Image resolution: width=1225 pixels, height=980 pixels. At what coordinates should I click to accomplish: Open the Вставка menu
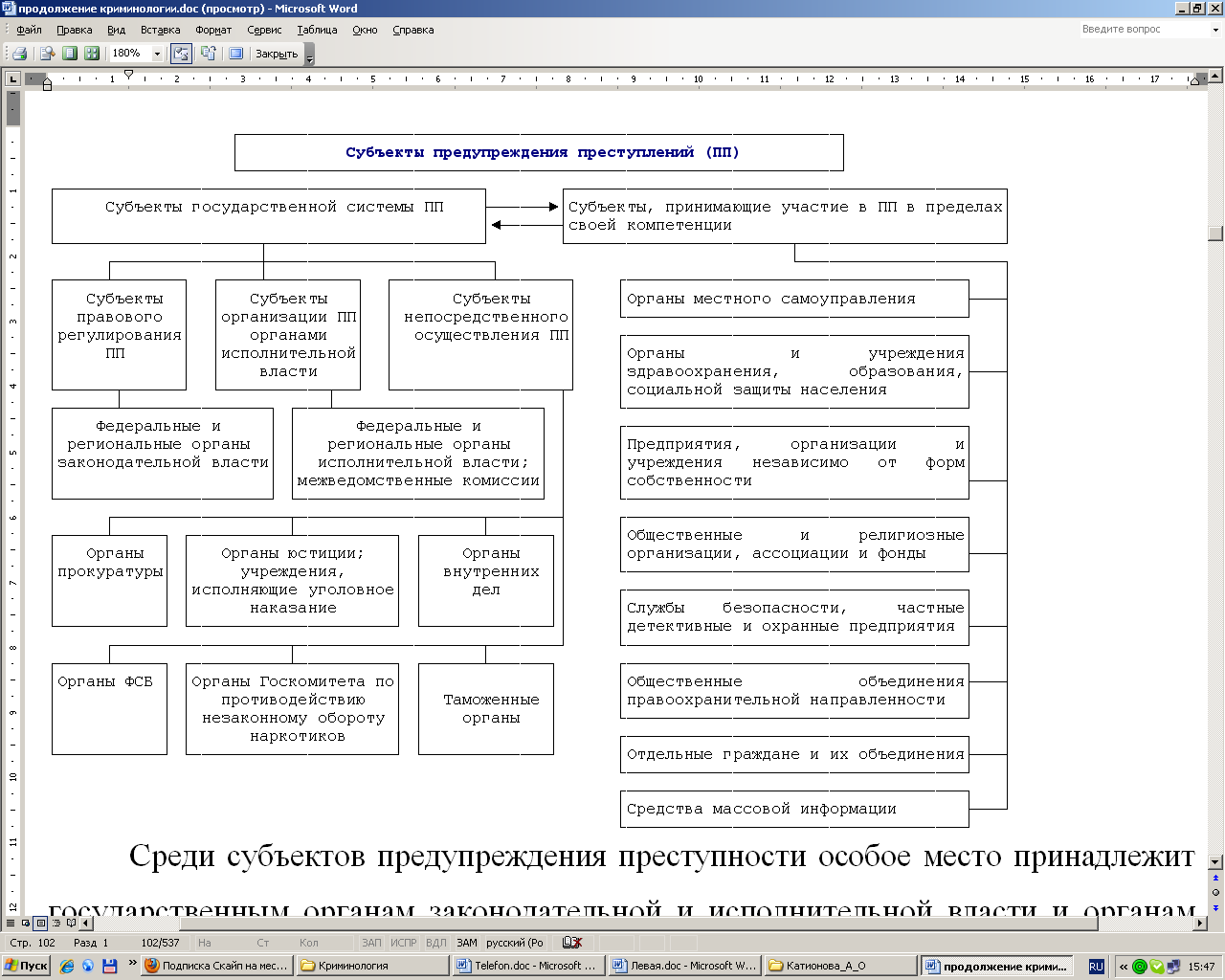(160, 30)
